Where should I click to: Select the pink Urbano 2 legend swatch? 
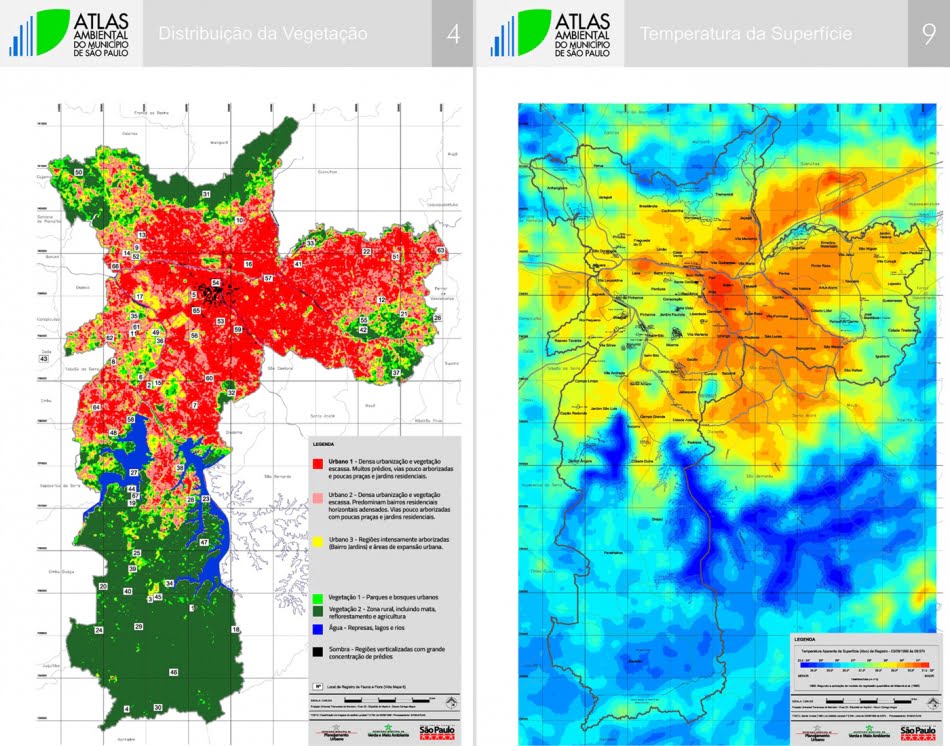pyautogui.click(x=318, y=497)
